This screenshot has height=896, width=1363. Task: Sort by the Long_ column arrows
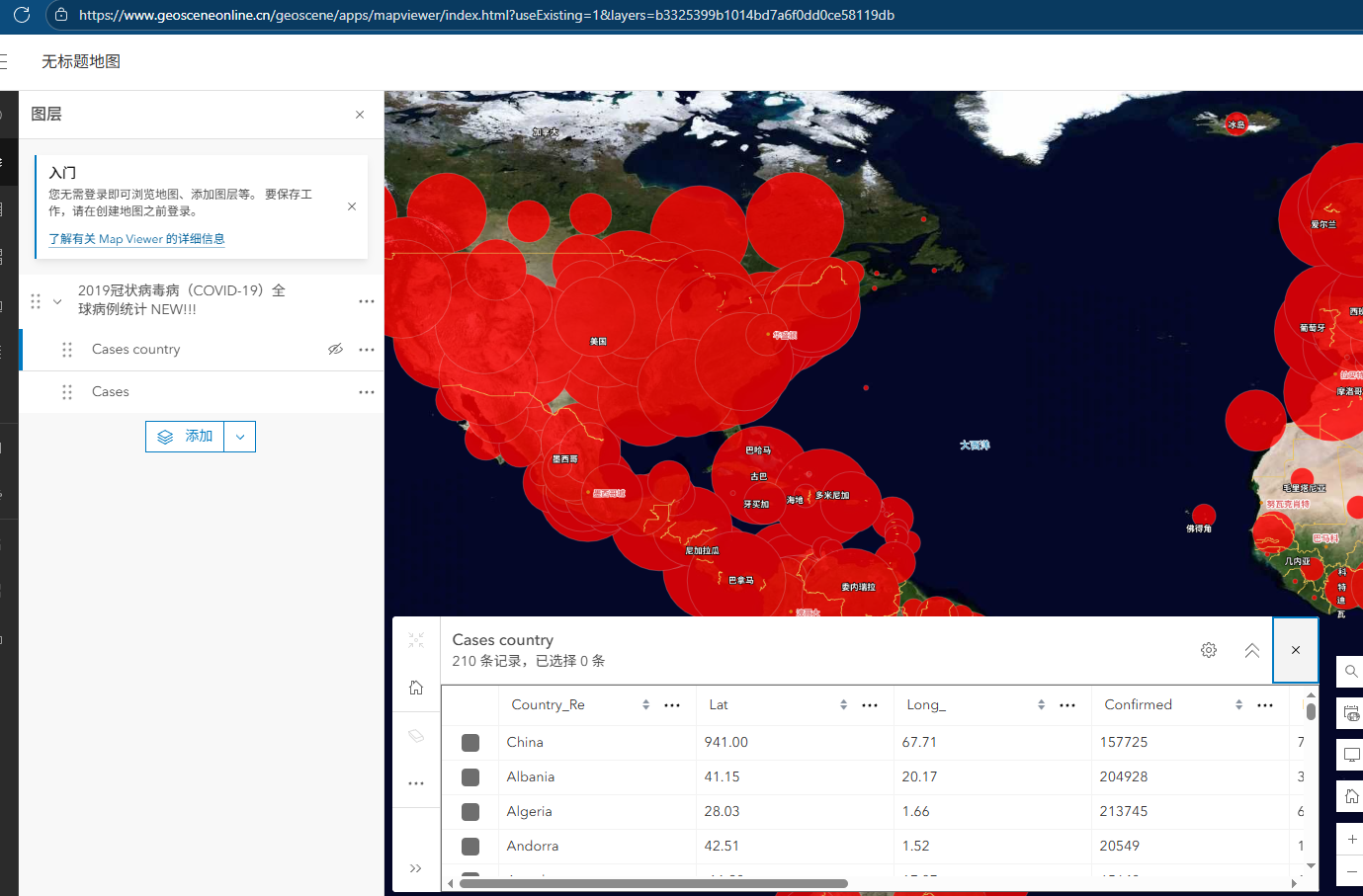tap(1041, 705)
